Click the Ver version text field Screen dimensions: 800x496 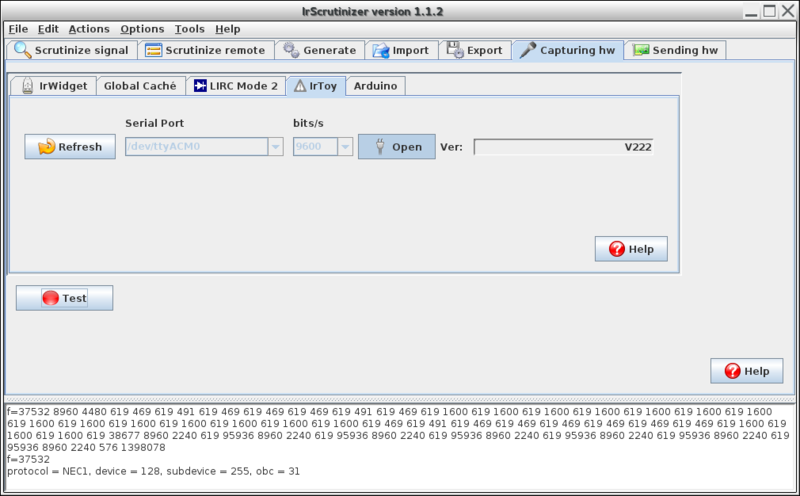[563, 147]
